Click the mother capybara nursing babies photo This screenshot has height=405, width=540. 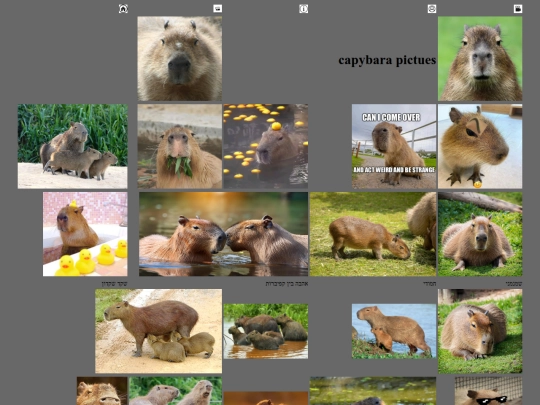point(159,331)
